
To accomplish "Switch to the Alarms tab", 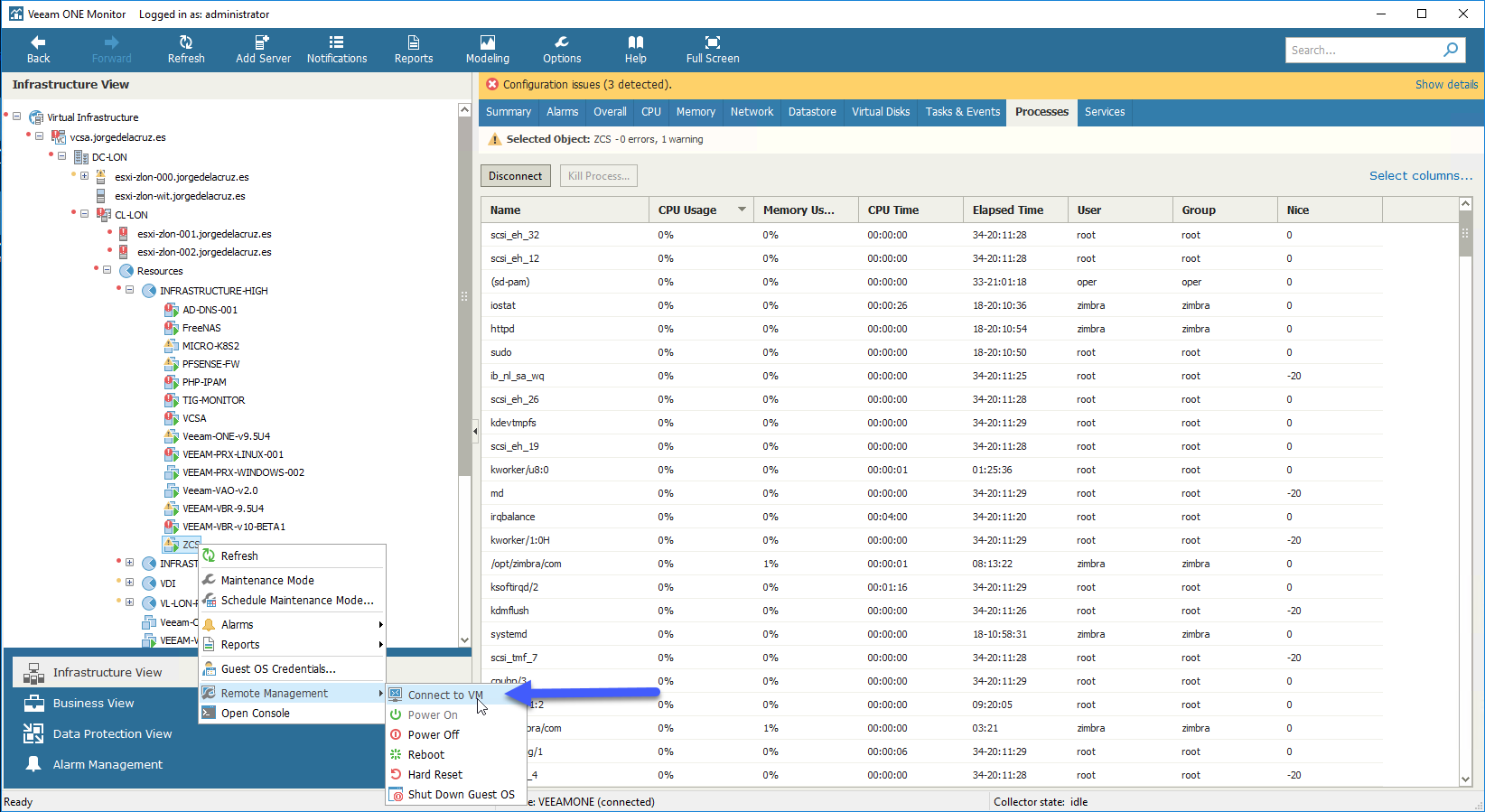I will tap(562, 112).
